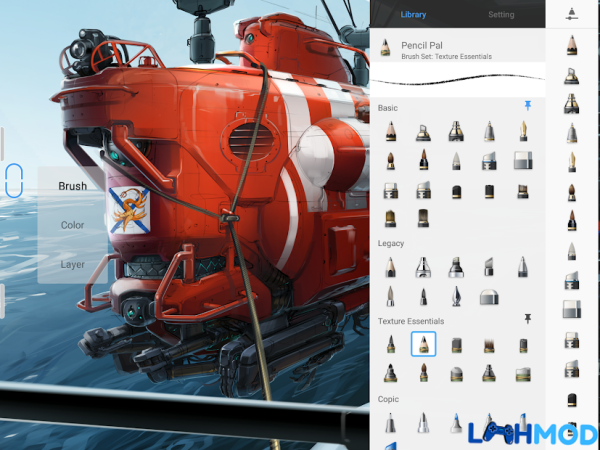Click the 'Brush Set: Texture Essentials' subtitle

pyautogui.click(x=446, y=57)
